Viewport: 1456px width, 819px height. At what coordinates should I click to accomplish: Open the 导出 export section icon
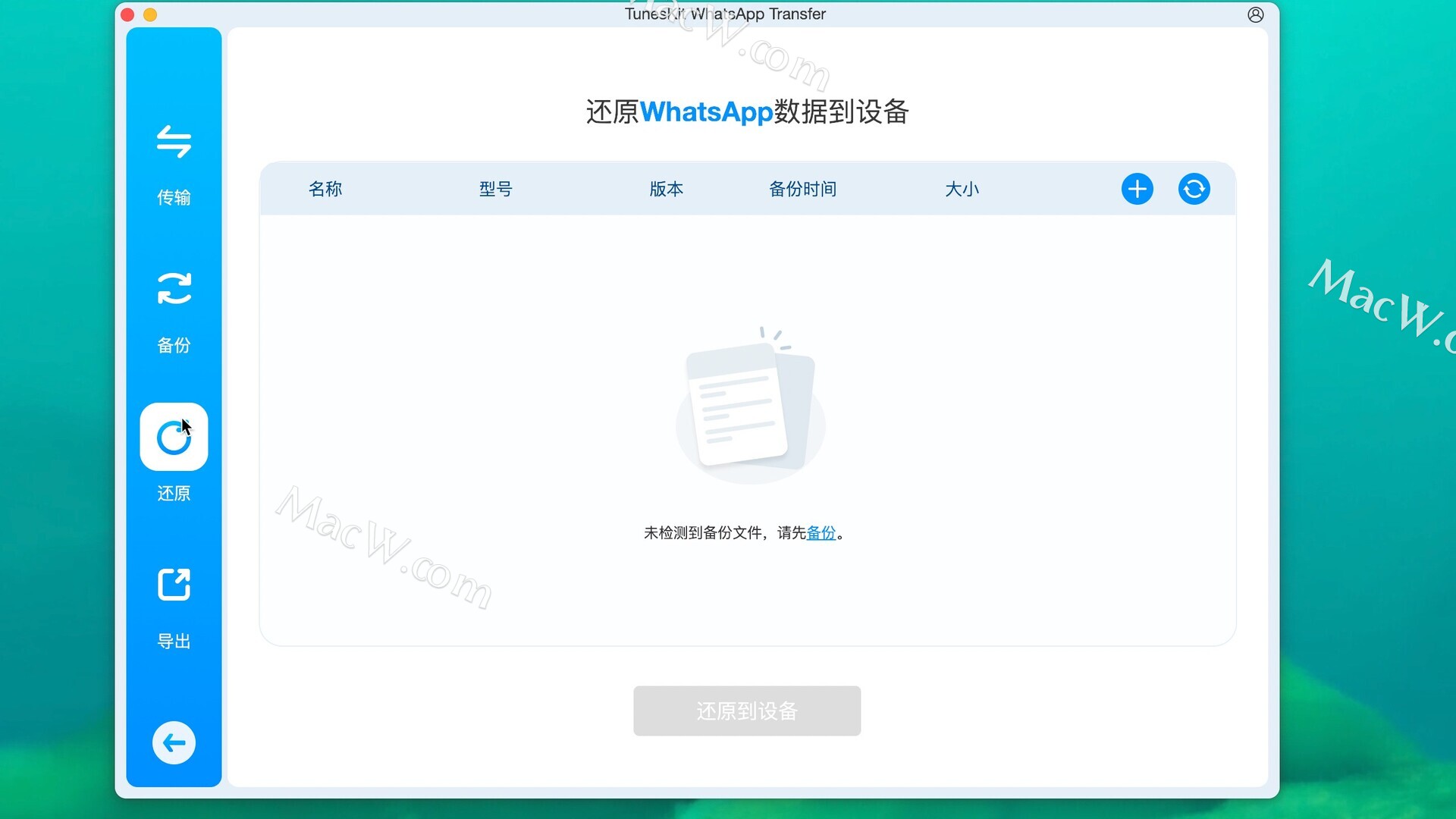pyautogui.click(x=174, y=585)
